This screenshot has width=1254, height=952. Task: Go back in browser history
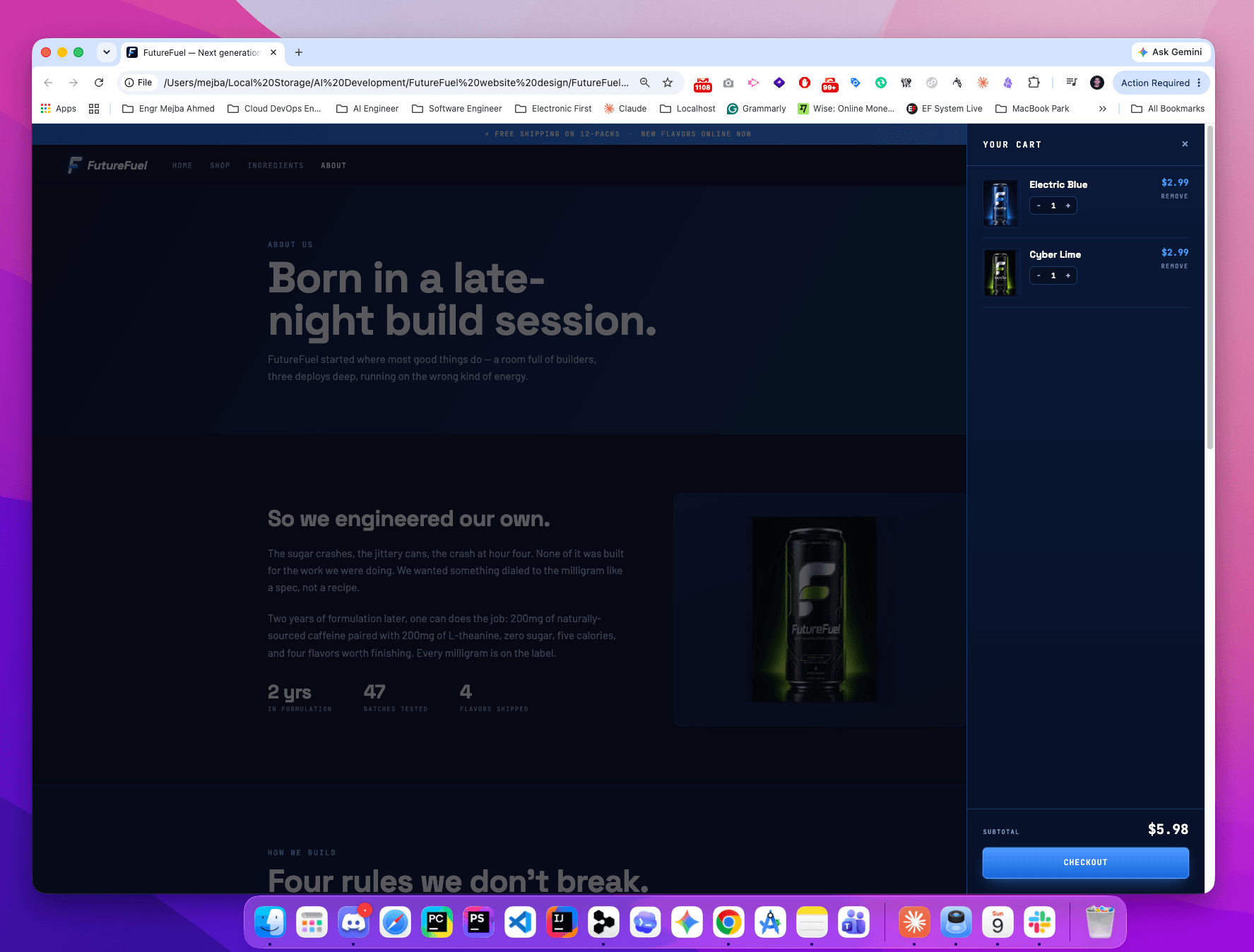[48, 83]
